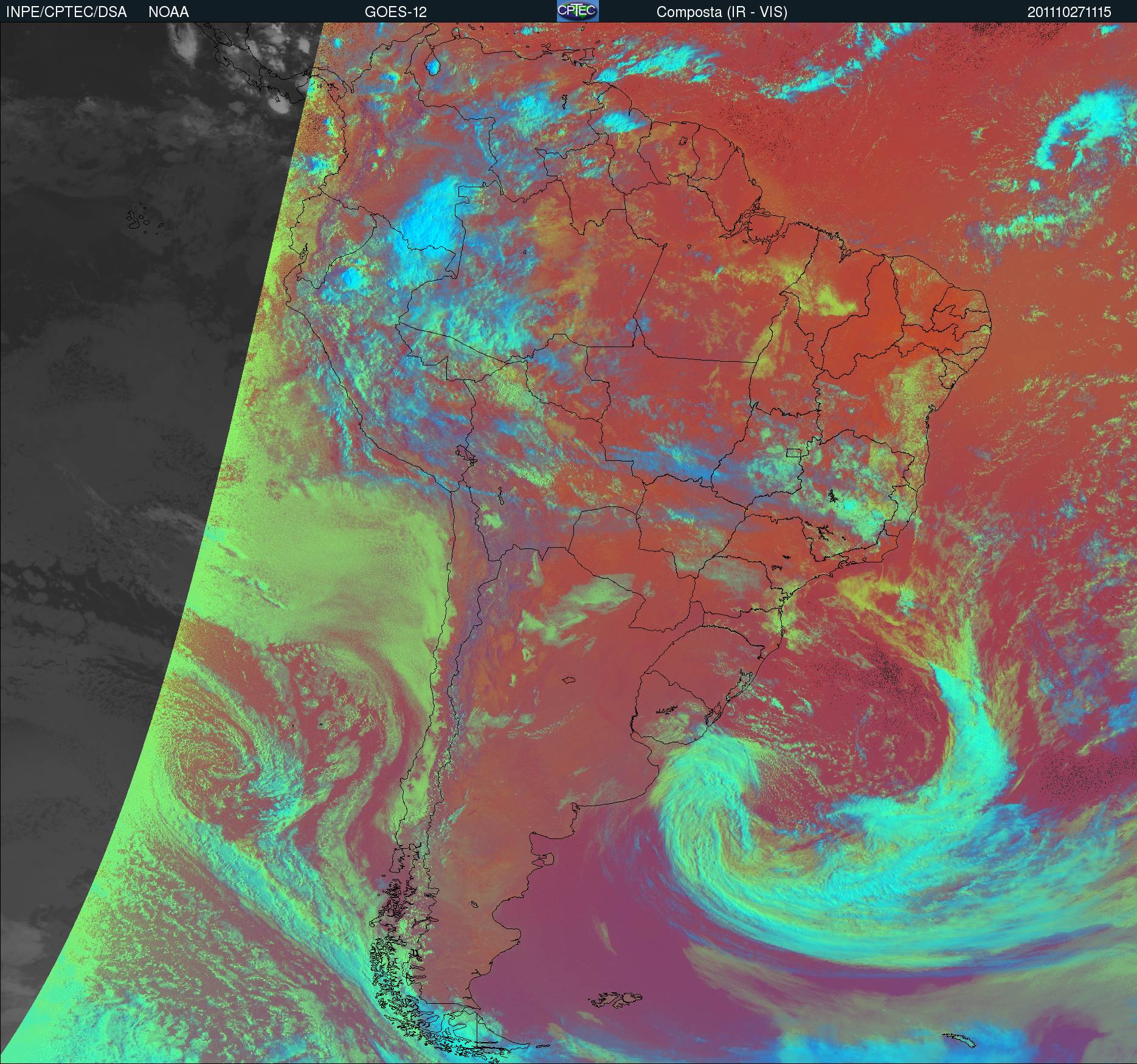This screenshot has height=1064, width=1137.
Task: Select the INPE/CPTEC/DSA header text
Action: tap(66, 12)
